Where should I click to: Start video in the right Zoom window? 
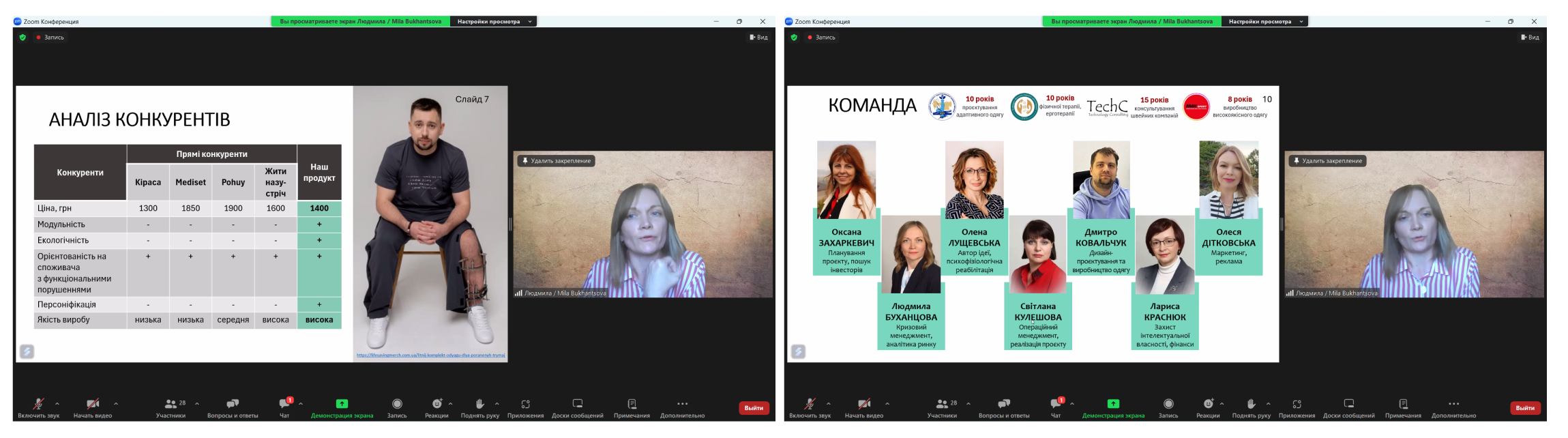864,407
